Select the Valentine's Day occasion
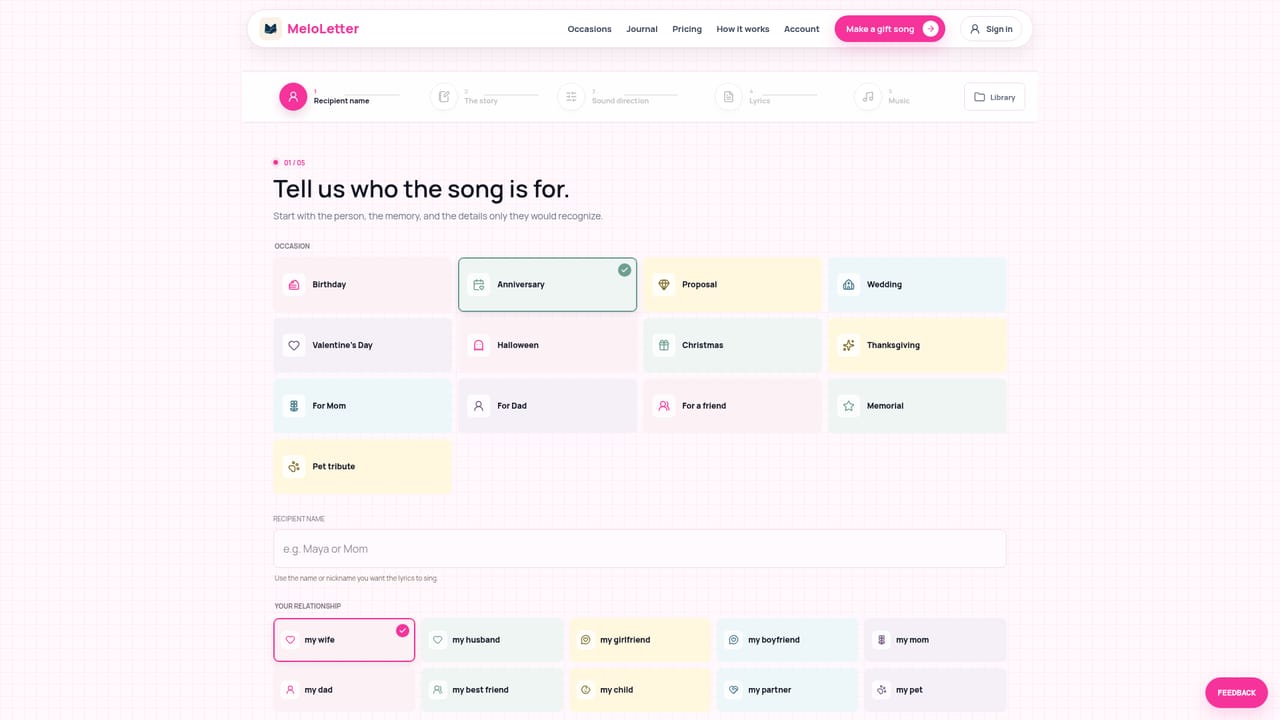Screen dimensions: 1280x720 362,345
